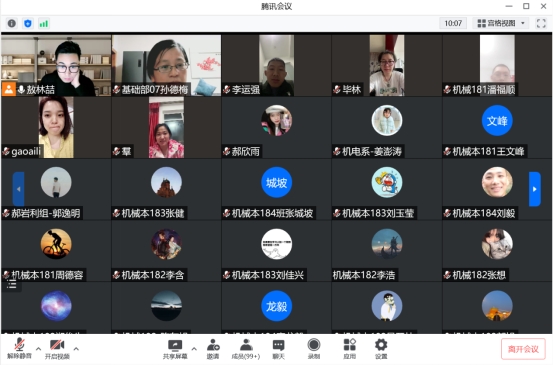Open the members list (99+)
This screenshot has width=553, height=365.
coord(246,349)
